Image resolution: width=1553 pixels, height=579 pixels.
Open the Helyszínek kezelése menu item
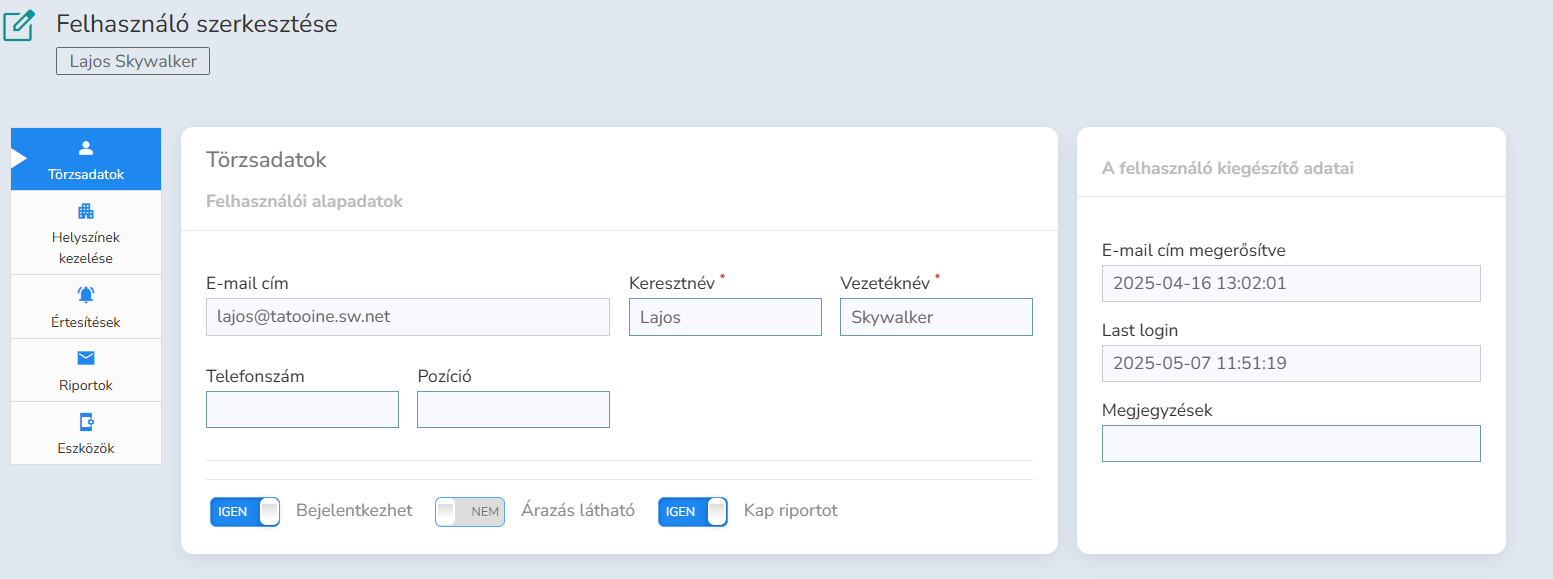coord(86,247)
